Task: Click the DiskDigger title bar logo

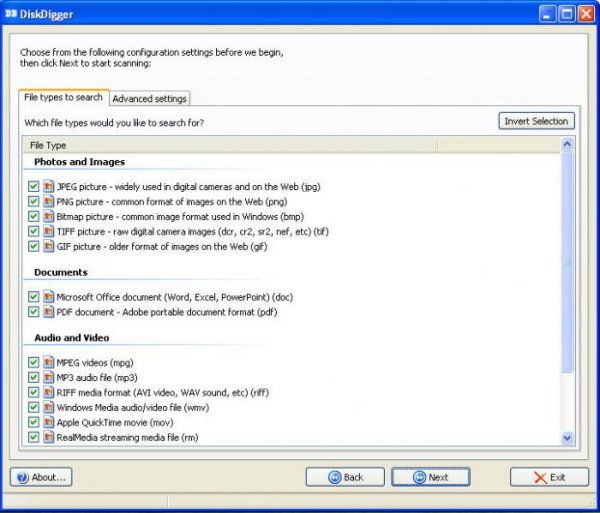Action: point(11,14)
